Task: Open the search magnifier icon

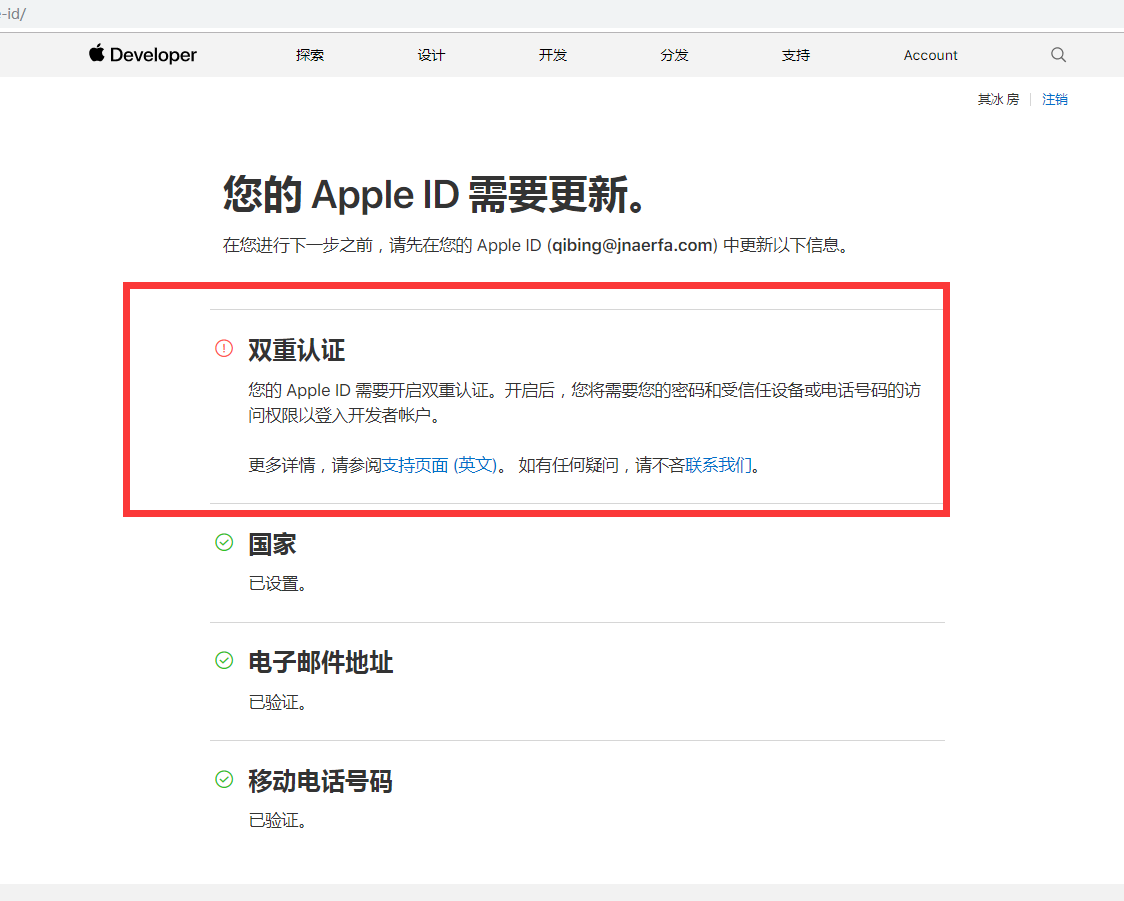Action: tap(1058, 55)
